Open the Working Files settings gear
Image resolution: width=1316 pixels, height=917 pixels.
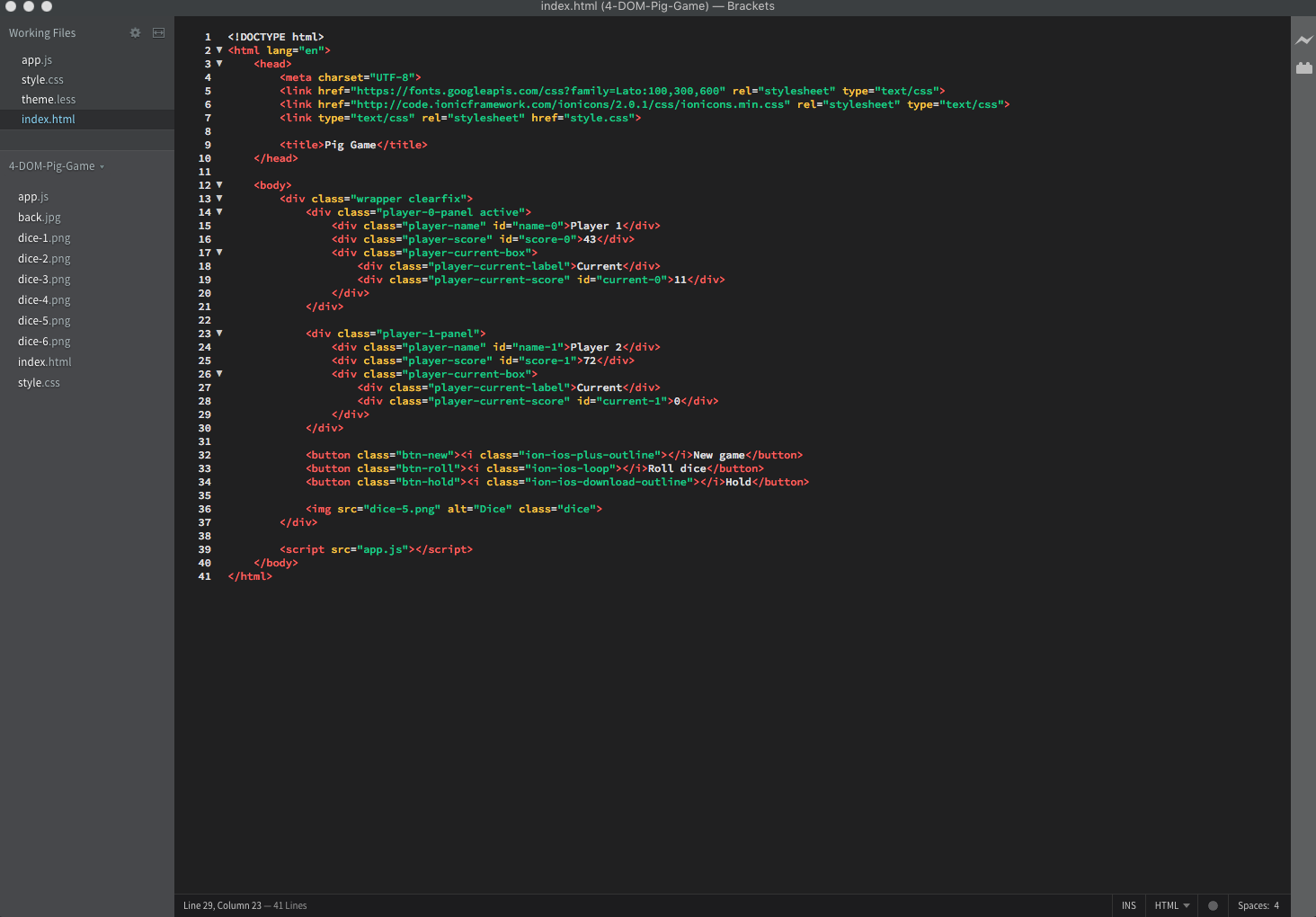pos(135,33)
